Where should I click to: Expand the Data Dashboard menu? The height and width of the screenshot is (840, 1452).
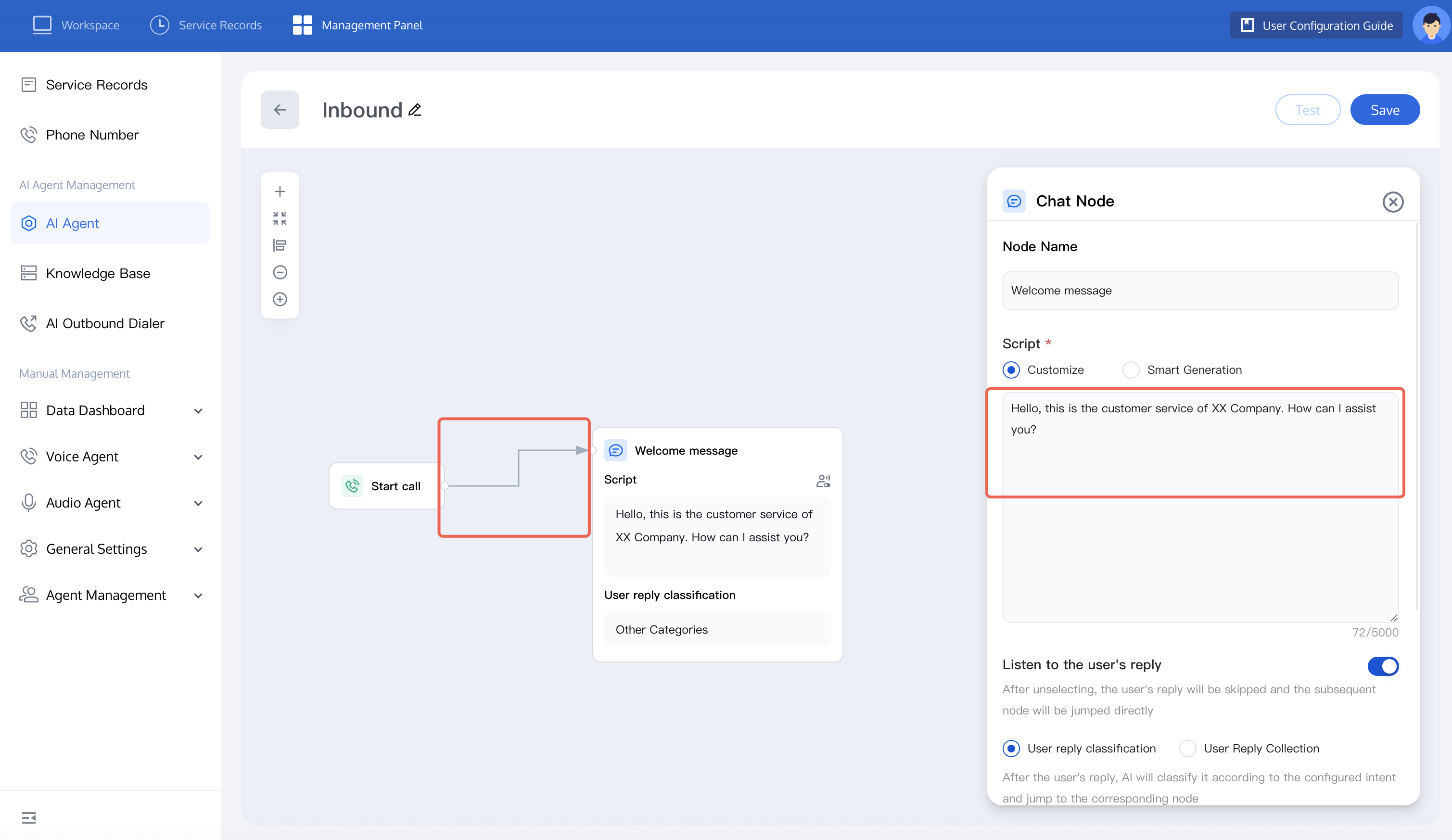pos(198,411)
